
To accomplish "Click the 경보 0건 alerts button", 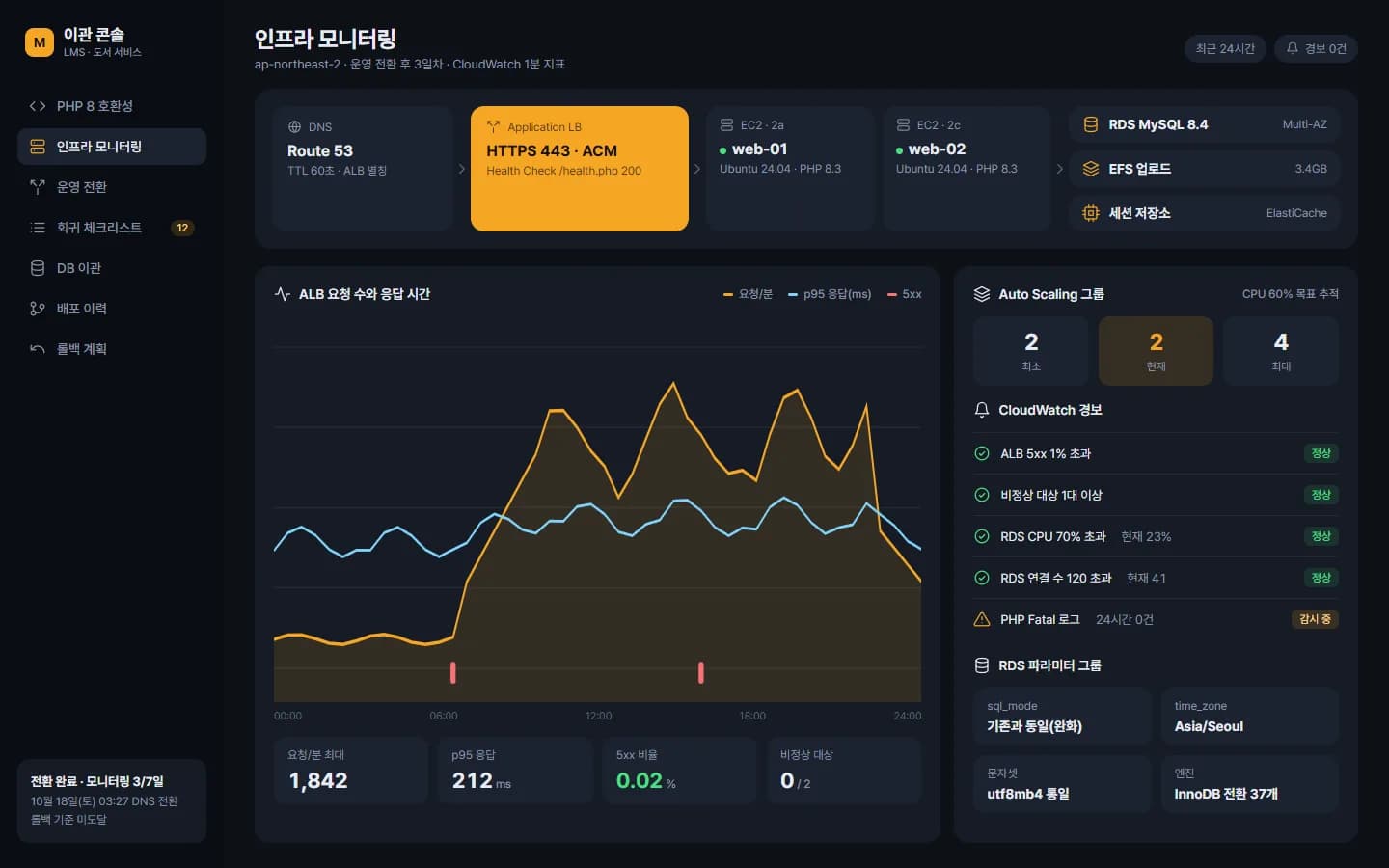I will (x=1316, y=48).
